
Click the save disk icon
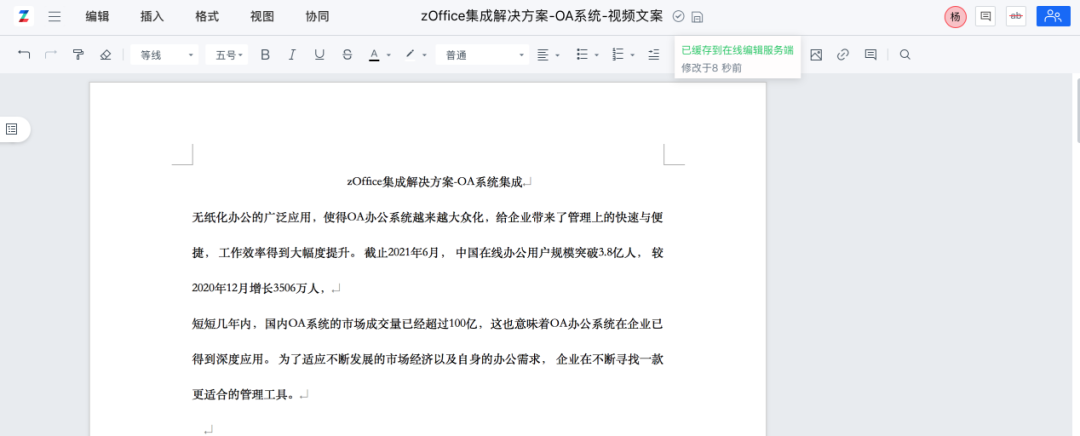[697, 17]
